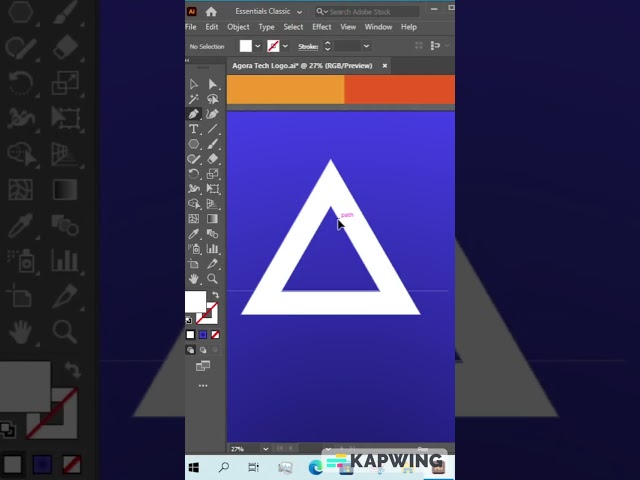Open the Edit Toolbar ellipsis
Image resolution: width=640 pixels, height=480 pixels.
click(203, 385)
